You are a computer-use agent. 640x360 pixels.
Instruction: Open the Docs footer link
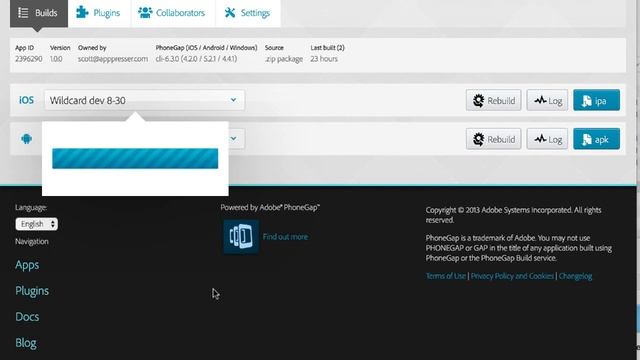click(27, 317)
